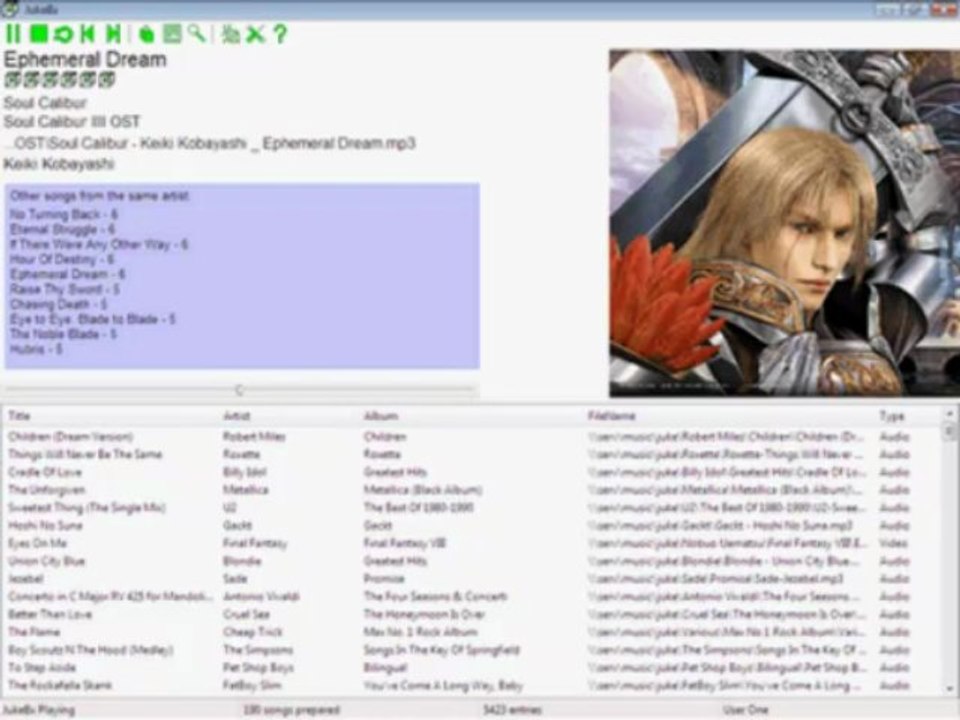Screen dimensions: 960x720
Task: Click the 'User One' status bar entry
Action: coord(745,710)
